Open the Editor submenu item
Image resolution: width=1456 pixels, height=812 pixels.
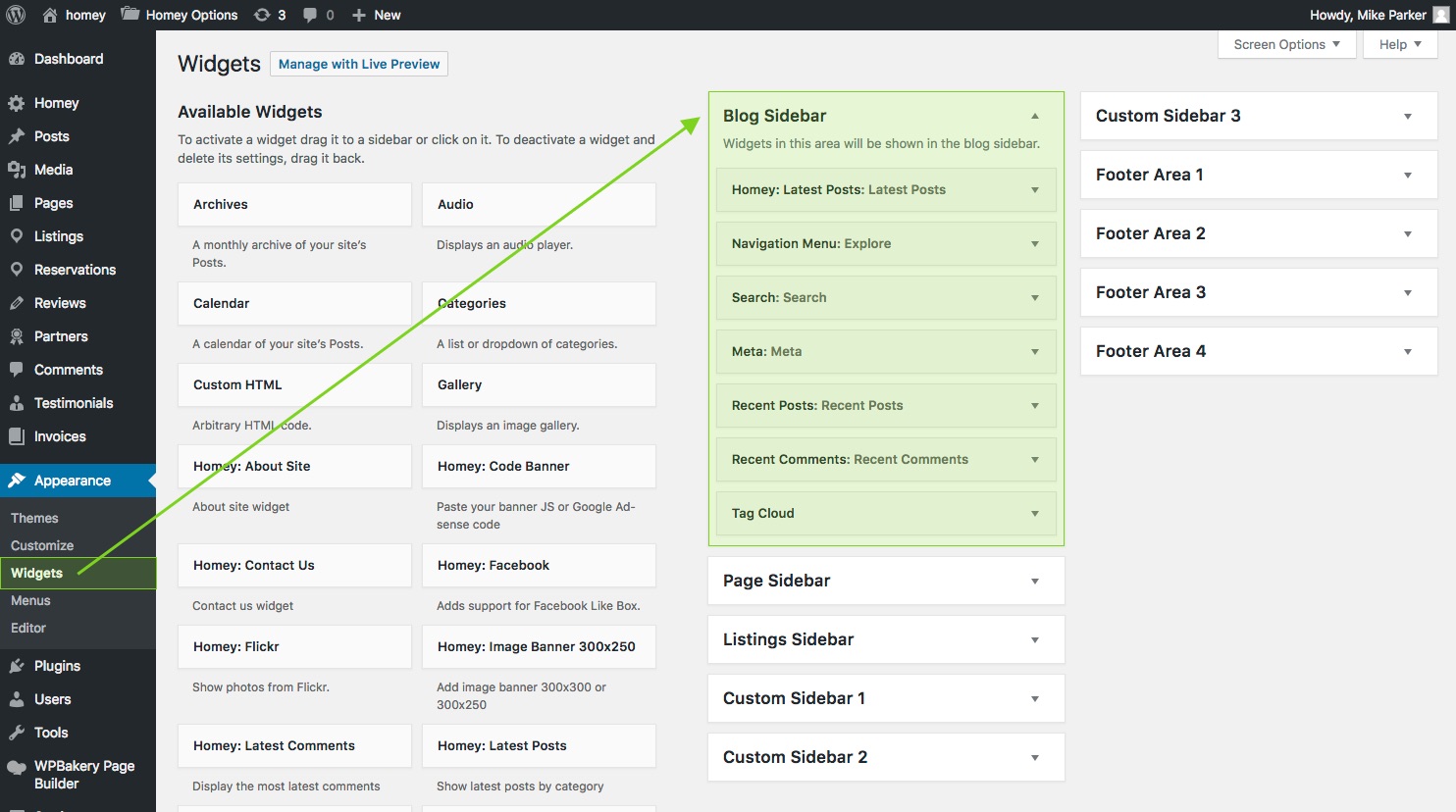point(28,628)
